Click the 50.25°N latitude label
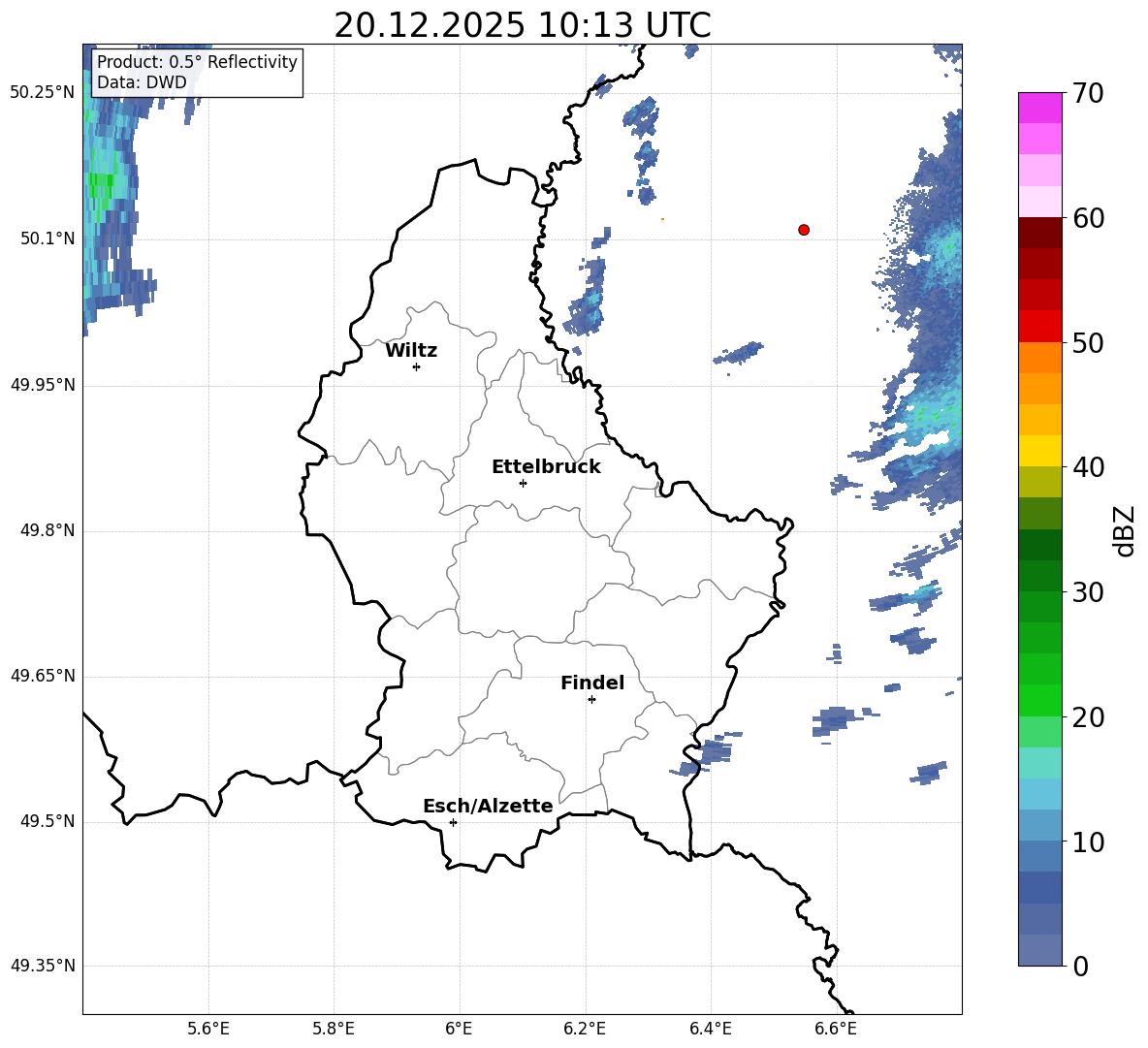The width and height of the screenshot is (1148, 1048). click(x=43, y=93)
